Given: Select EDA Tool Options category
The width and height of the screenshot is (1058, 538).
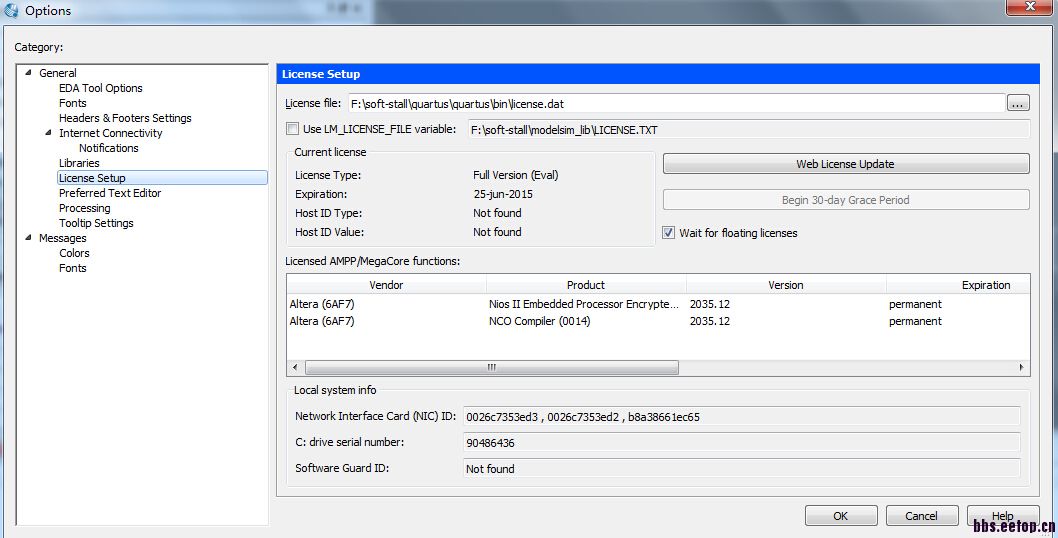Looking at the screenshot, I should [101, 88].
